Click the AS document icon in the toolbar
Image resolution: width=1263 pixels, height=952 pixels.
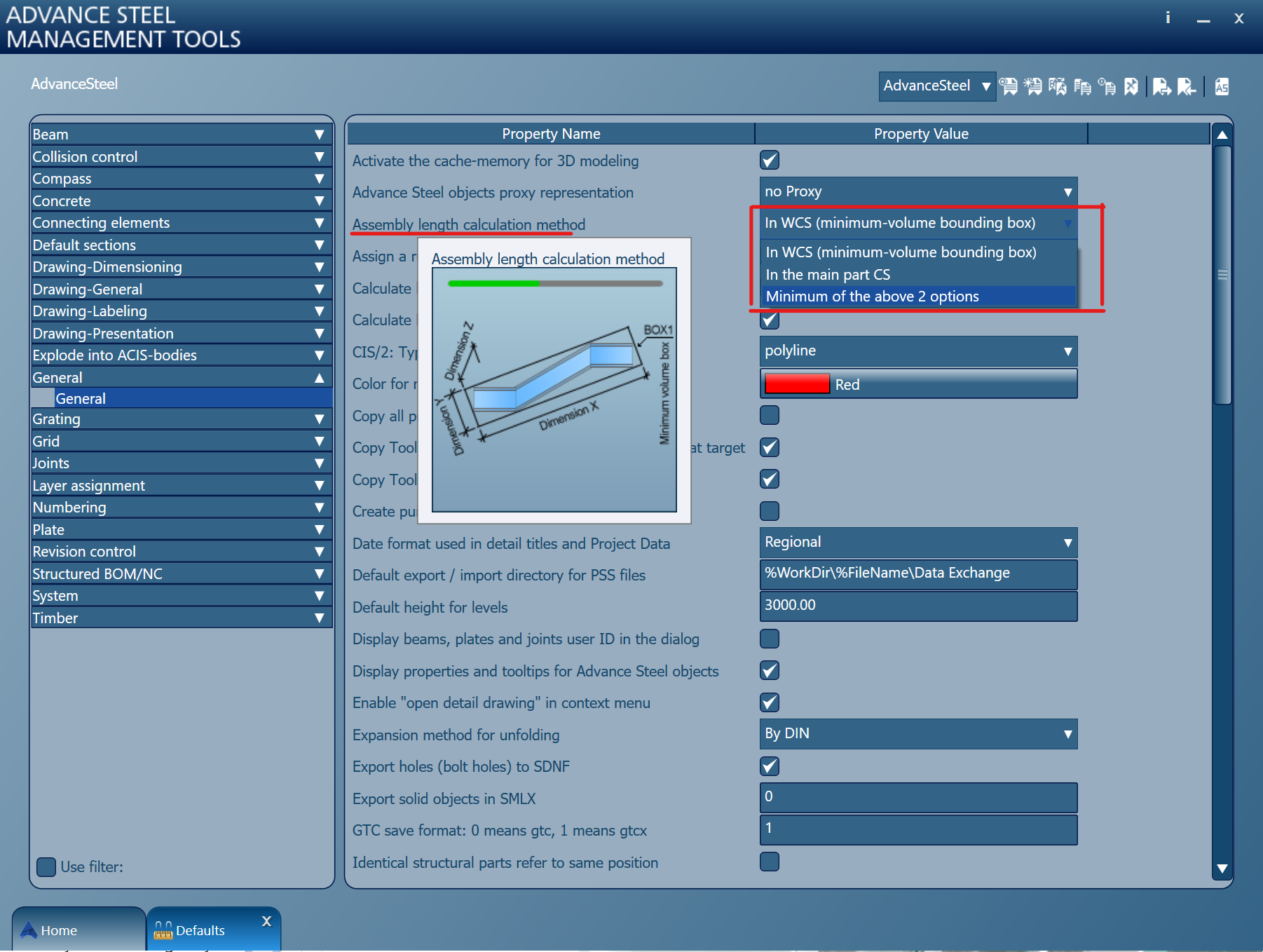click(1222, 86)
